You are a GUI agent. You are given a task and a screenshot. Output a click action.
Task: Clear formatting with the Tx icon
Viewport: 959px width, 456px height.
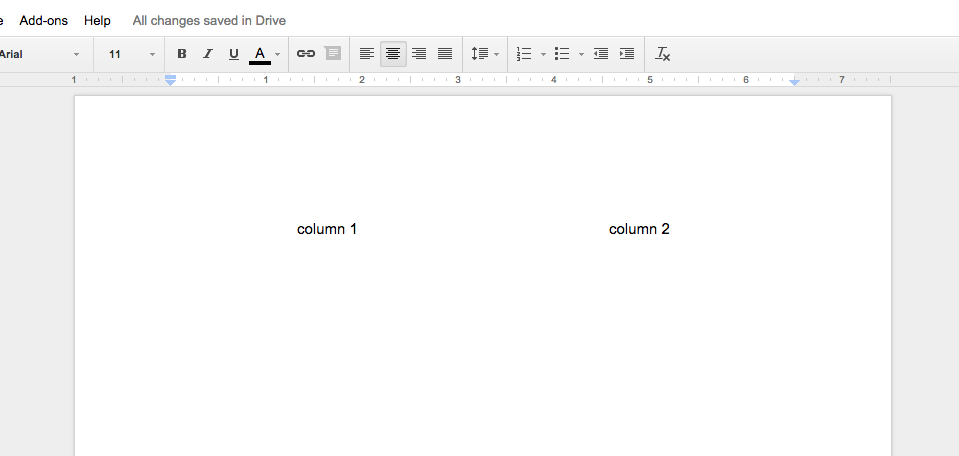click(x=662, y=54)
